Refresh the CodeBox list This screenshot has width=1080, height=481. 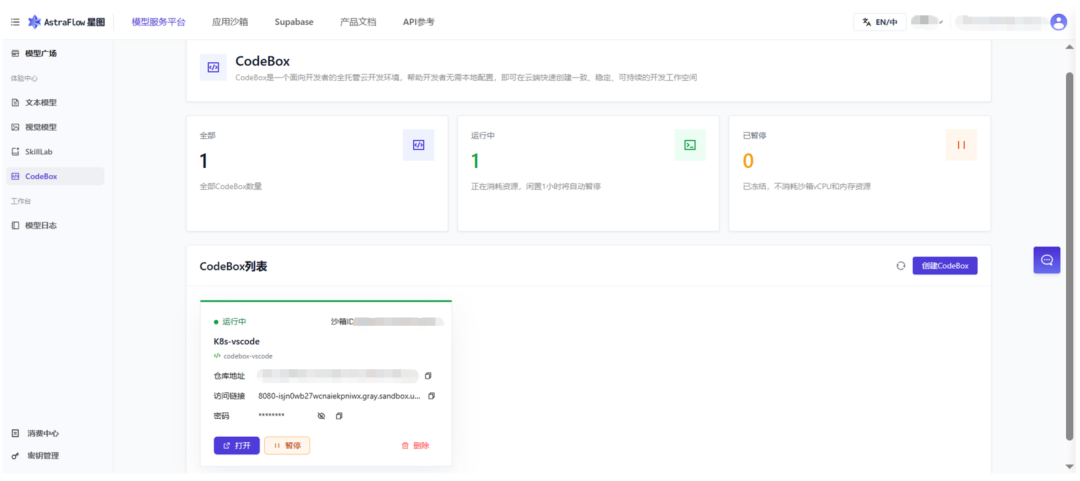click(900, 266)
